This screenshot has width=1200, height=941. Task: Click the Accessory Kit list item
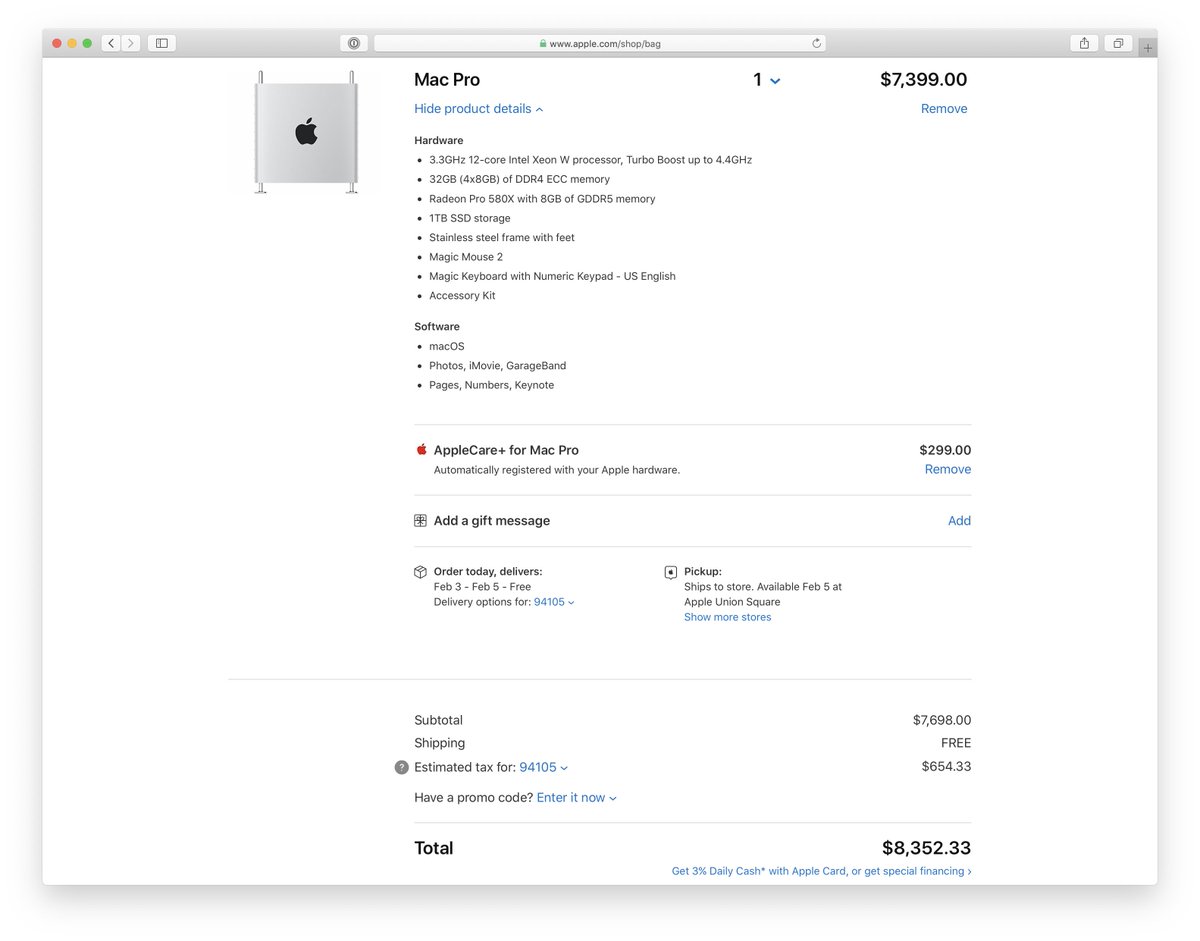click(x=462, y=296)
